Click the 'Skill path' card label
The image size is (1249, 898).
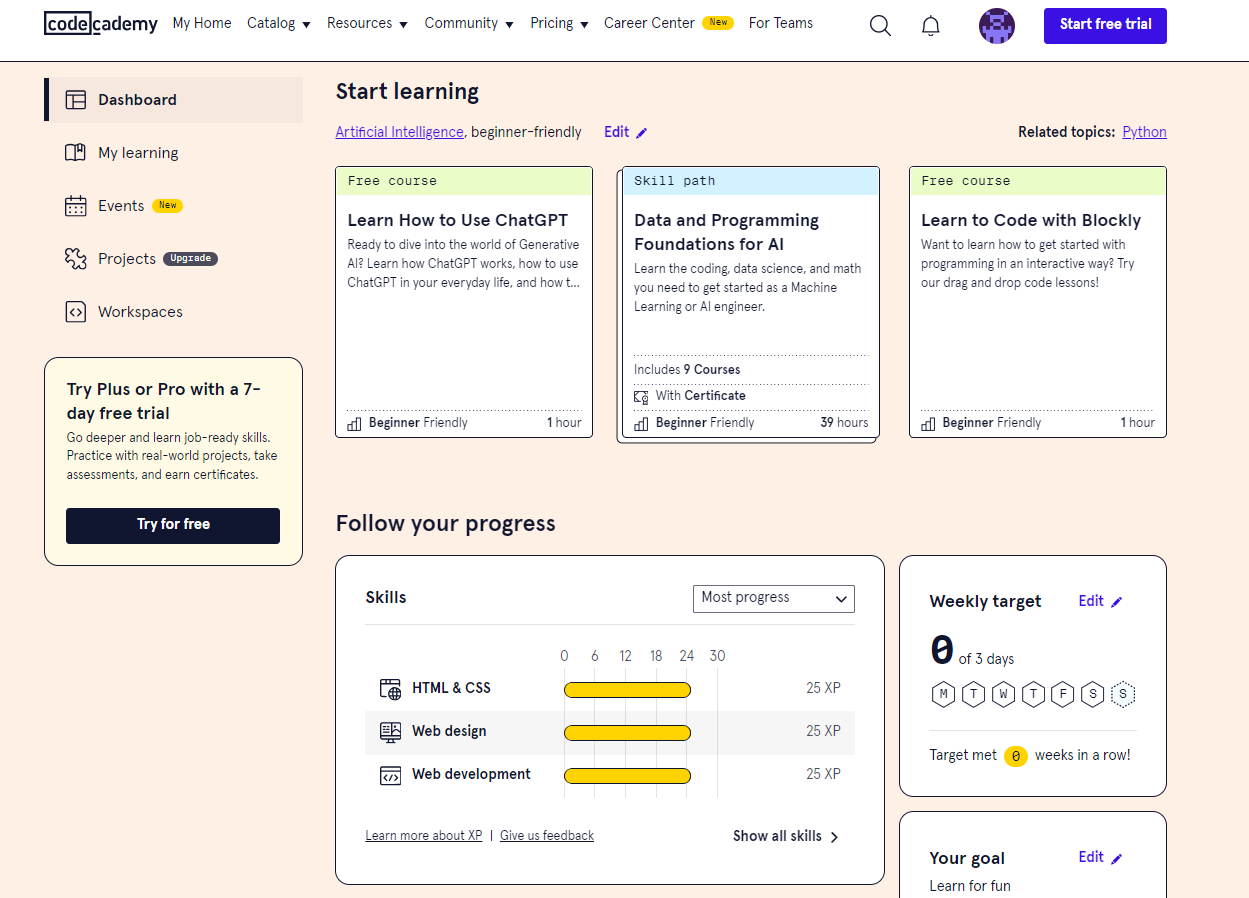pyautogui.click(x=675, y=181)
